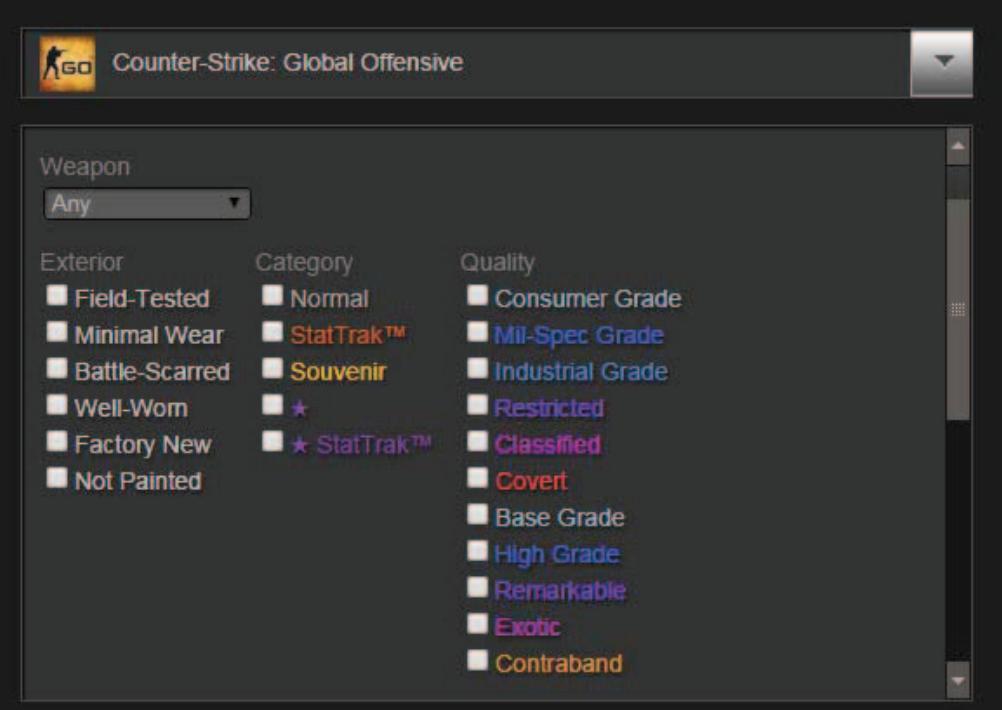Toggle the star-only category checkbox
Viewport: 1002px width, 710px height.
pyautogui.click(x=273, y=405)
